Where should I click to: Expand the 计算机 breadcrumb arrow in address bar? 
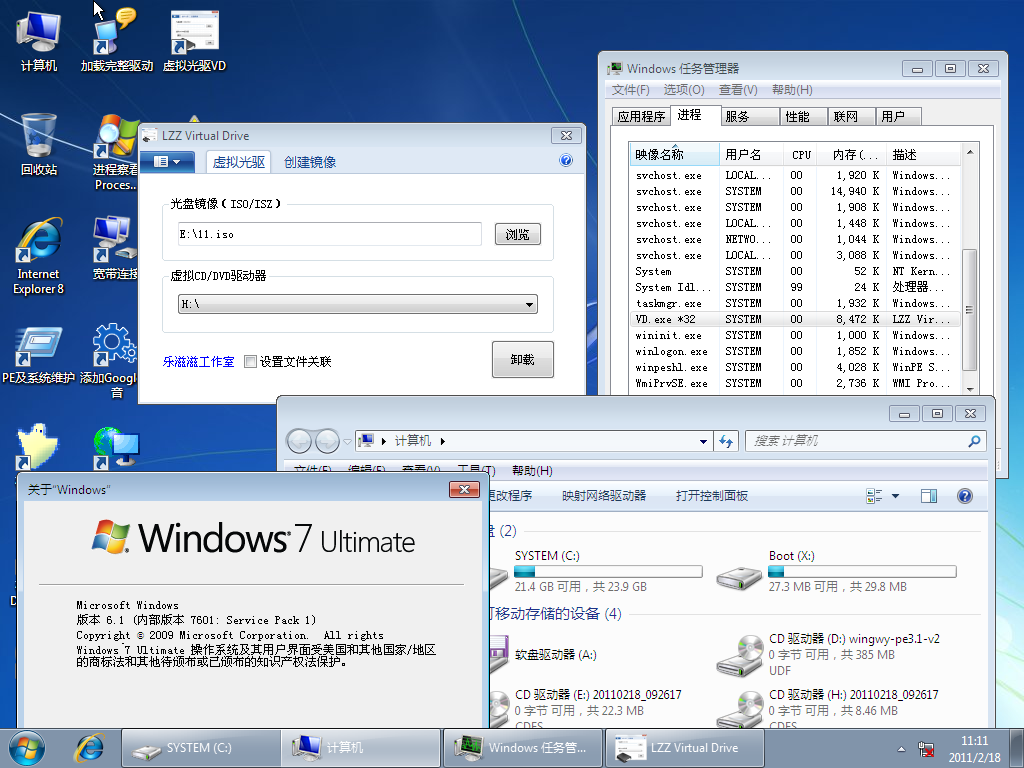[x=443, y=441]
